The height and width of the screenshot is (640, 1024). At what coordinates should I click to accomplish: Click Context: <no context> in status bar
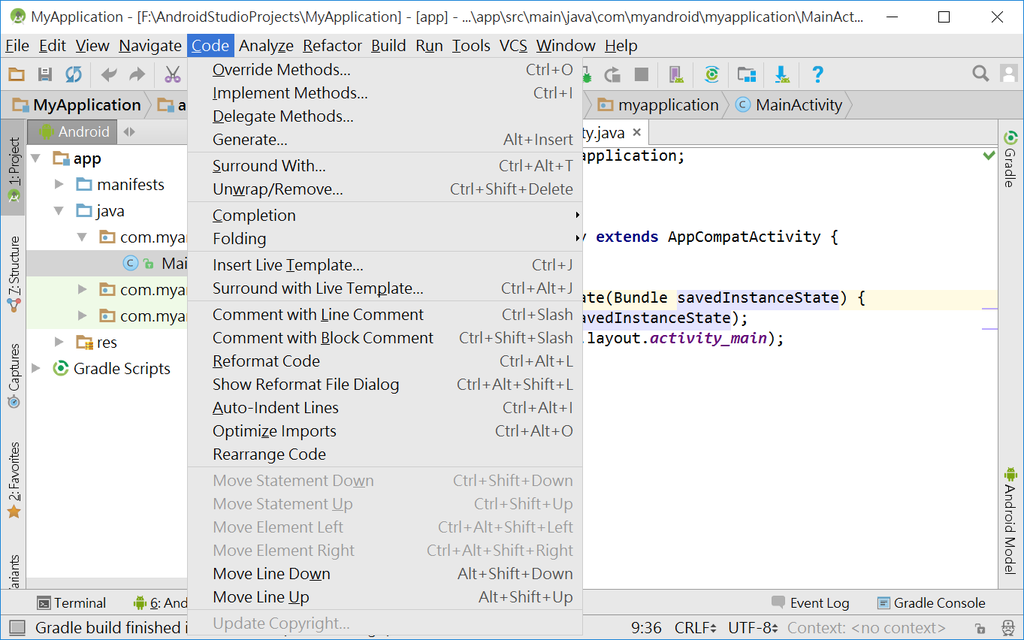click(x=866, y=628)
